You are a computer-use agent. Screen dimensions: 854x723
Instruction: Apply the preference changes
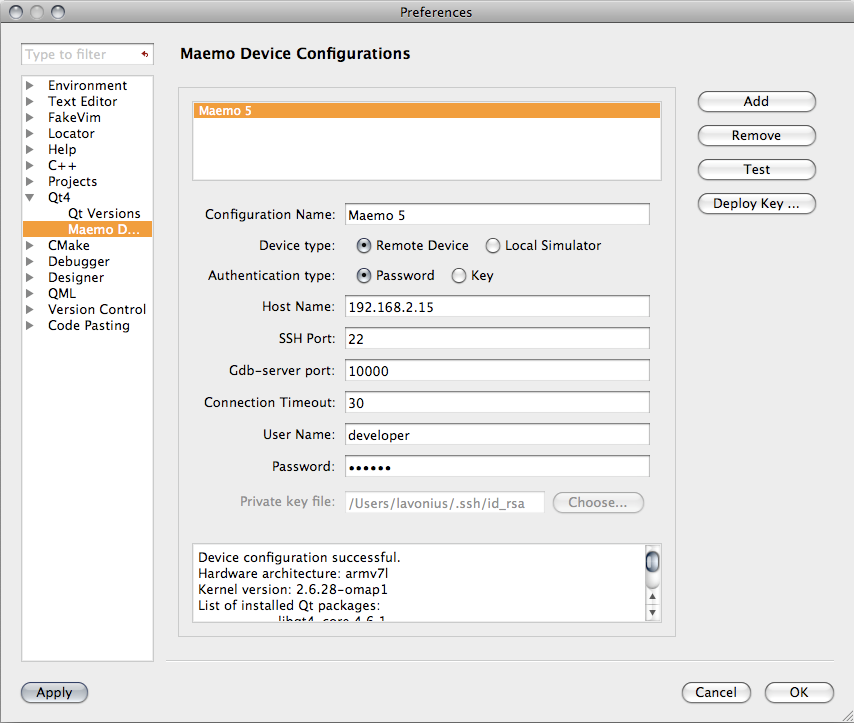54,692
